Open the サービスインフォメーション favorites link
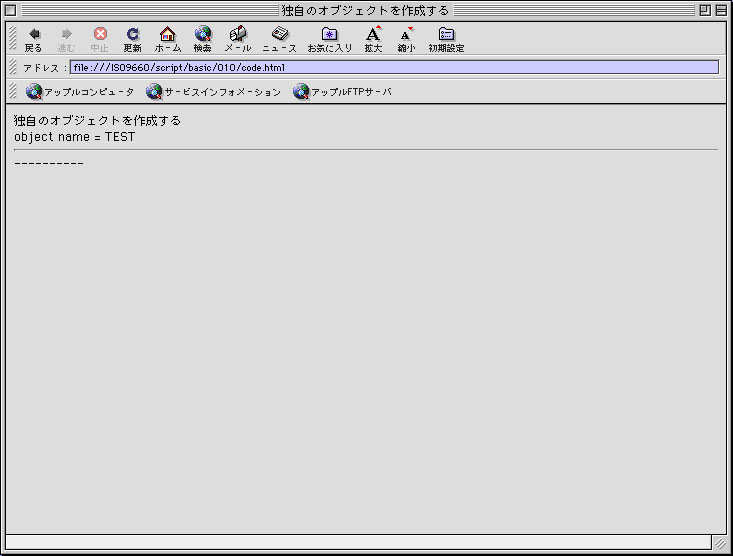This screenshot has width=733, height=556. [214, 92]
